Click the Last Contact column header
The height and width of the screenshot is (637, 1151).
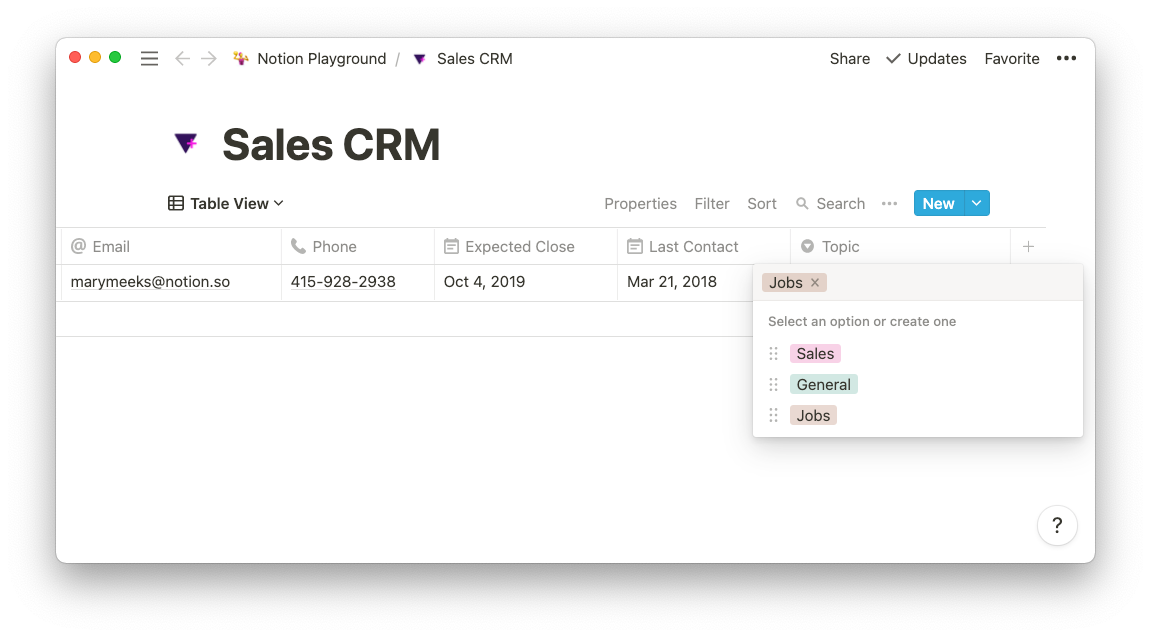(703, 247)
